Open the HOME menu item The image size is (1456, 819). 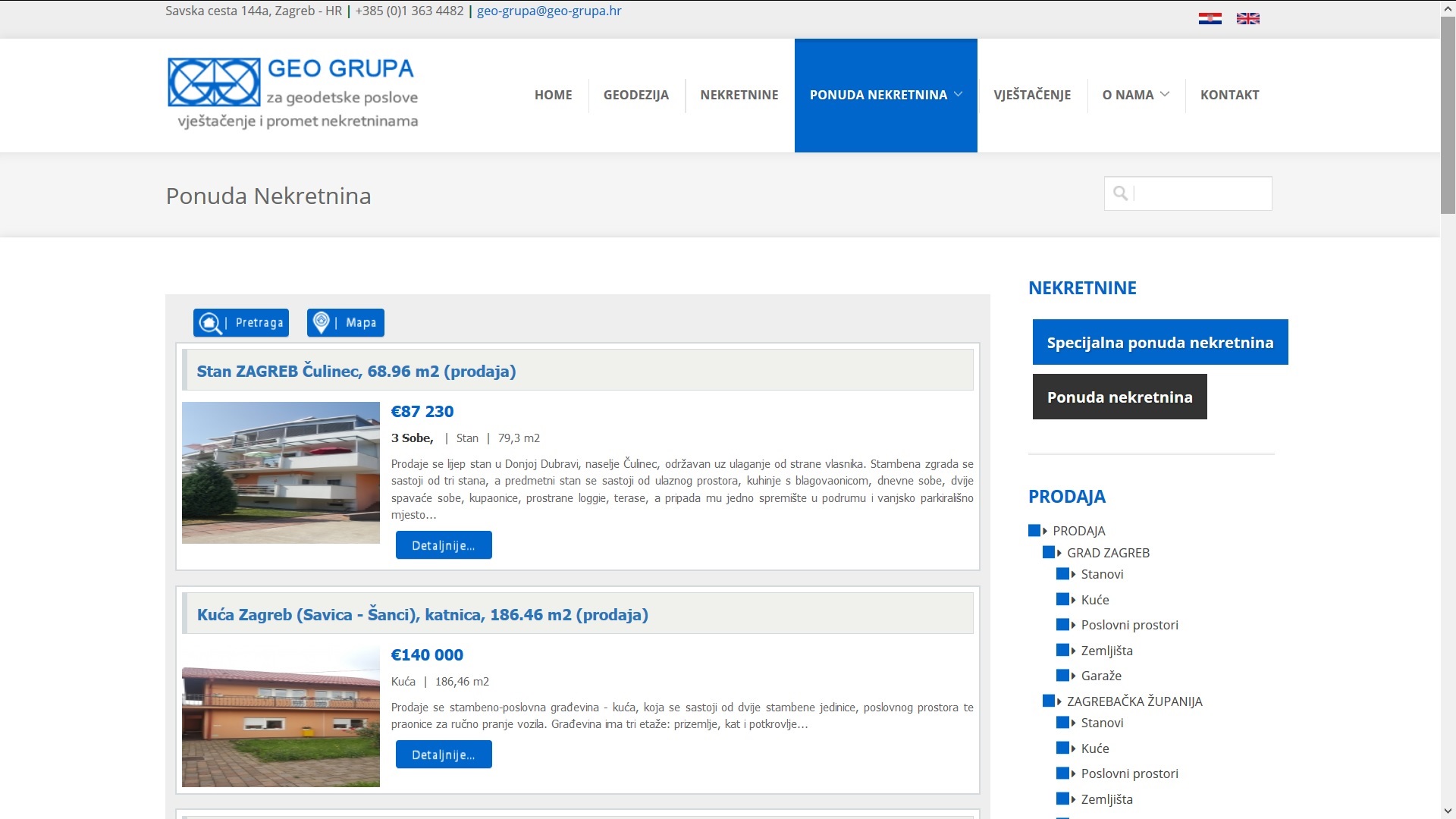[x=554, y=95]
